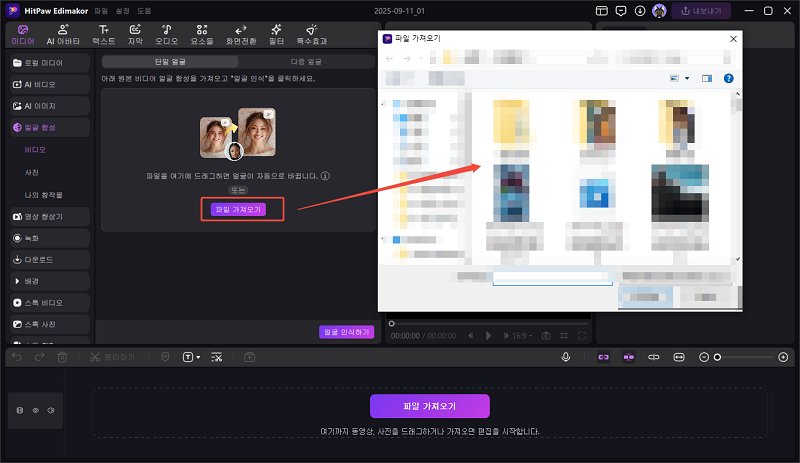
Task: Click the subtitle cut icon in timeline toolbar
Action: pos(217,357)
